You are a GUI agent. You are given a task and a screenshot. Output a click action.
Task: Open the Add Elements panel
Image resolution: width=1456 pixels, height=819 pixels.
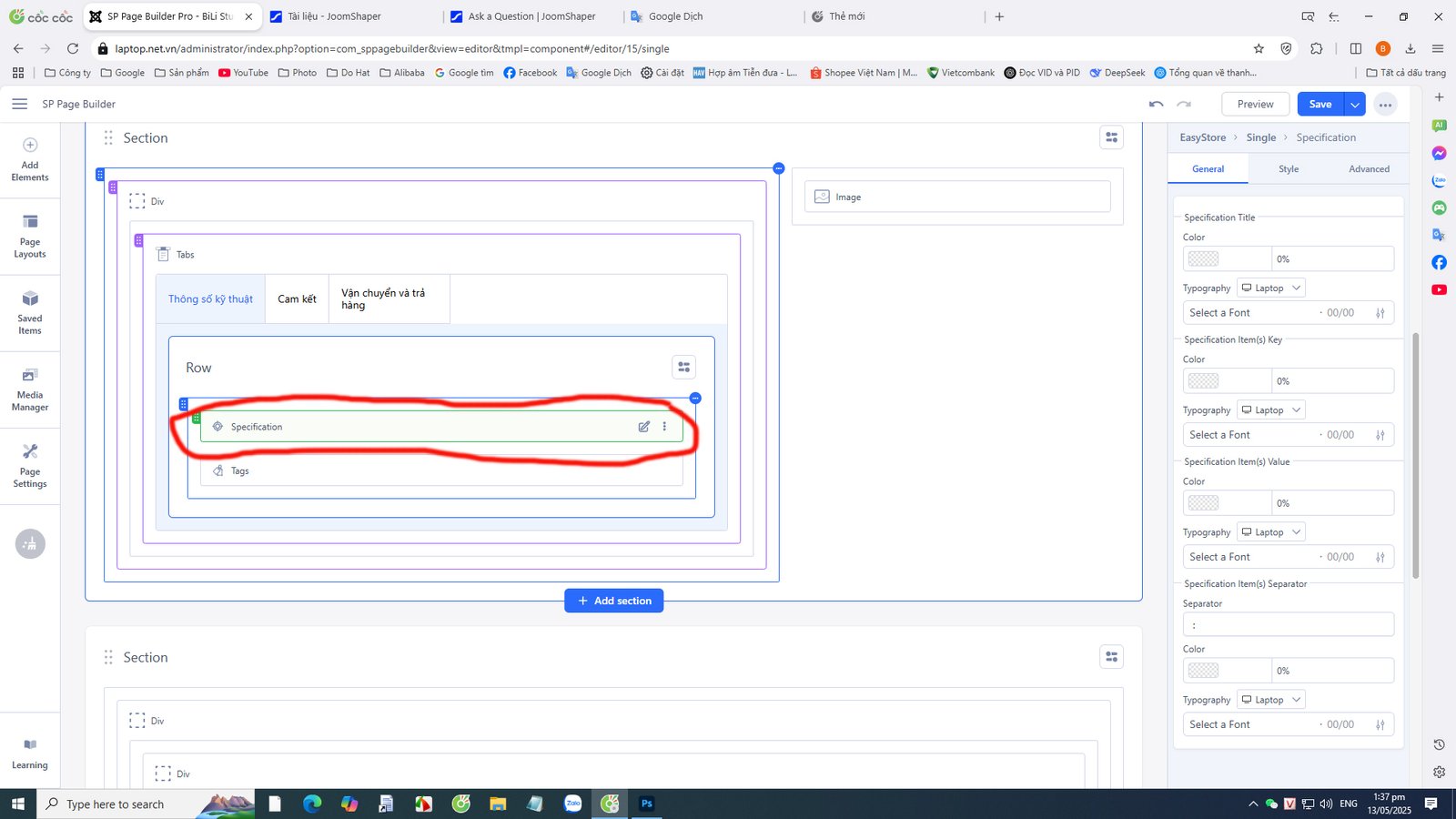pos(30,158)
